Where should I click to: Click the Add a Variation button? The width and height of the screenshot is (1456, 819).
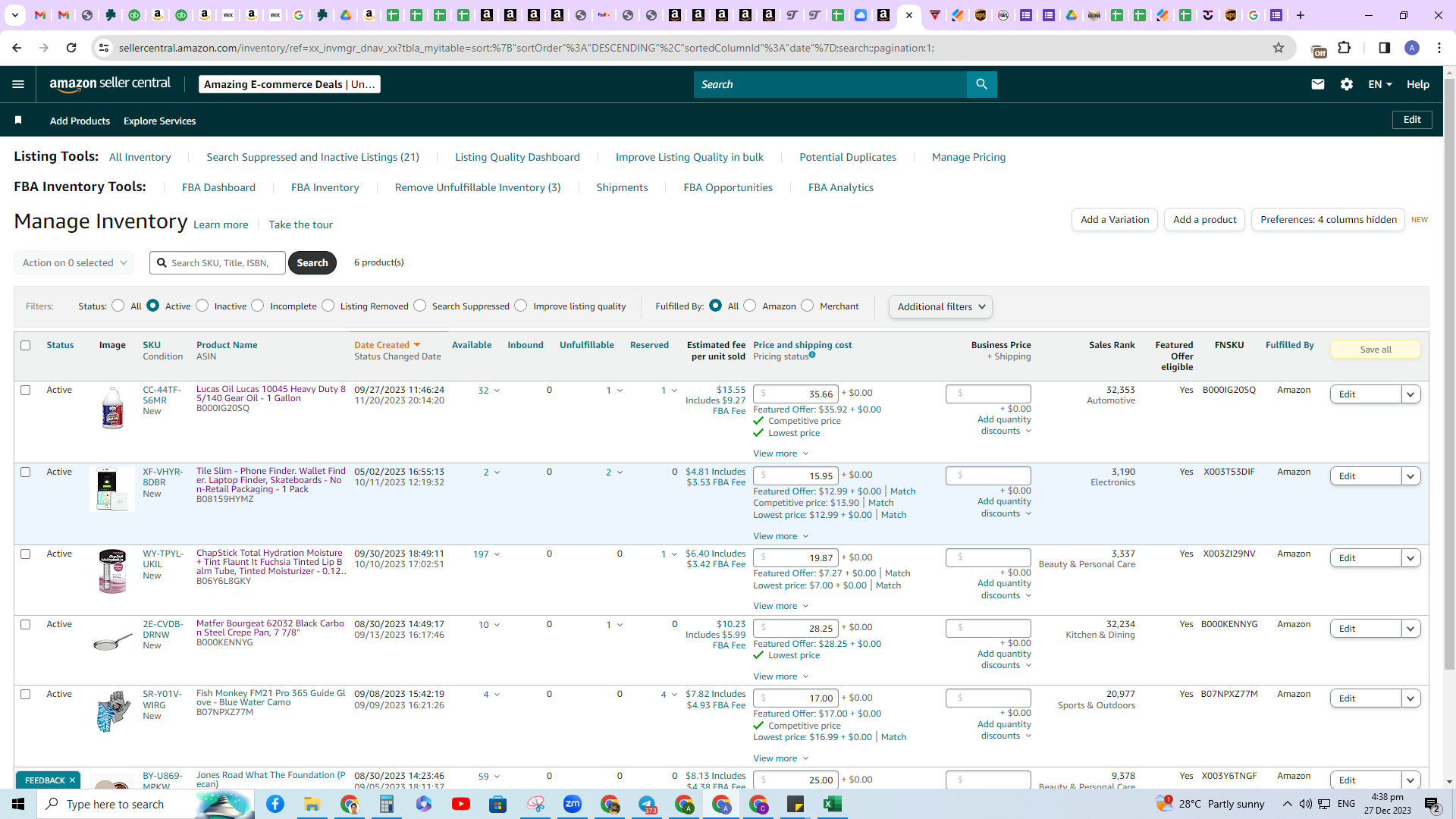[1115, 220]
